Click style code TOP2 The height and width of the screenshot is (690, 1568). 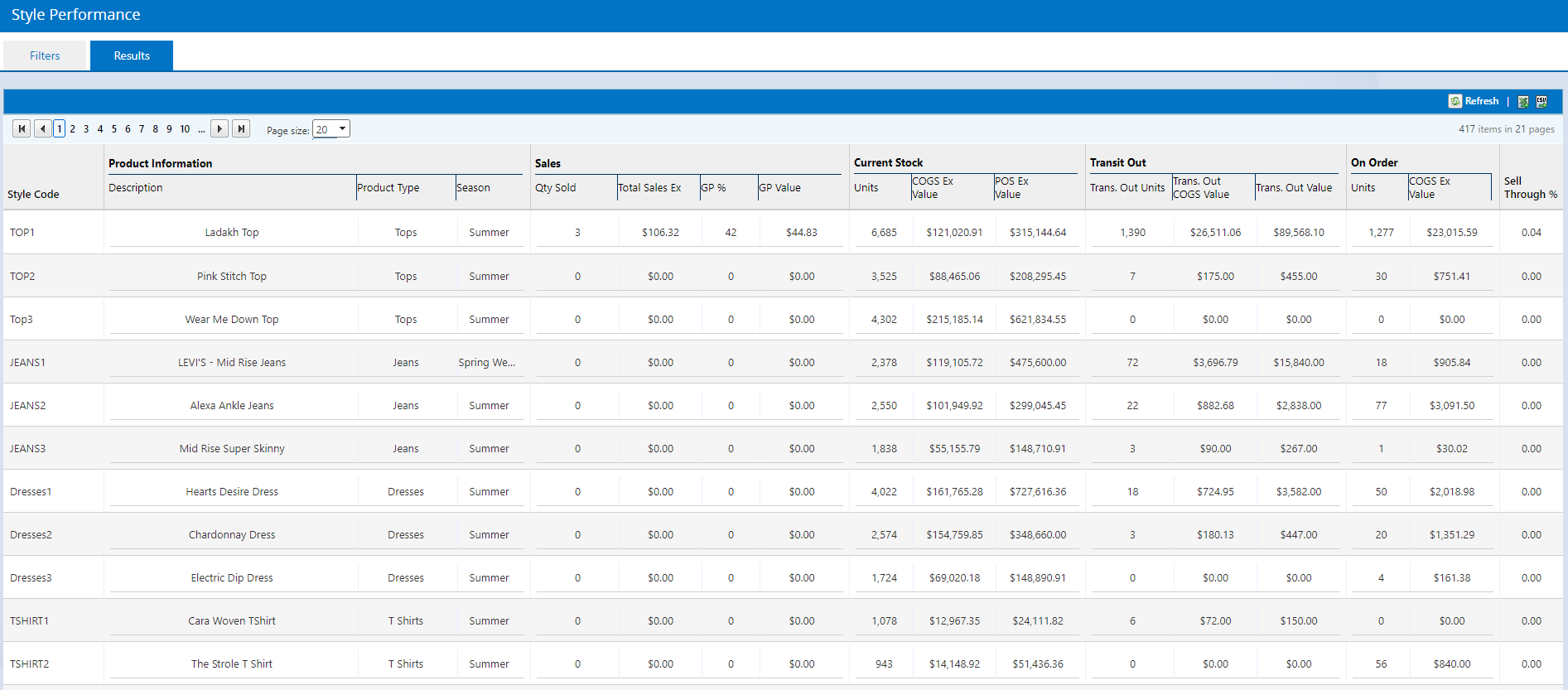(x=22, y=277)
